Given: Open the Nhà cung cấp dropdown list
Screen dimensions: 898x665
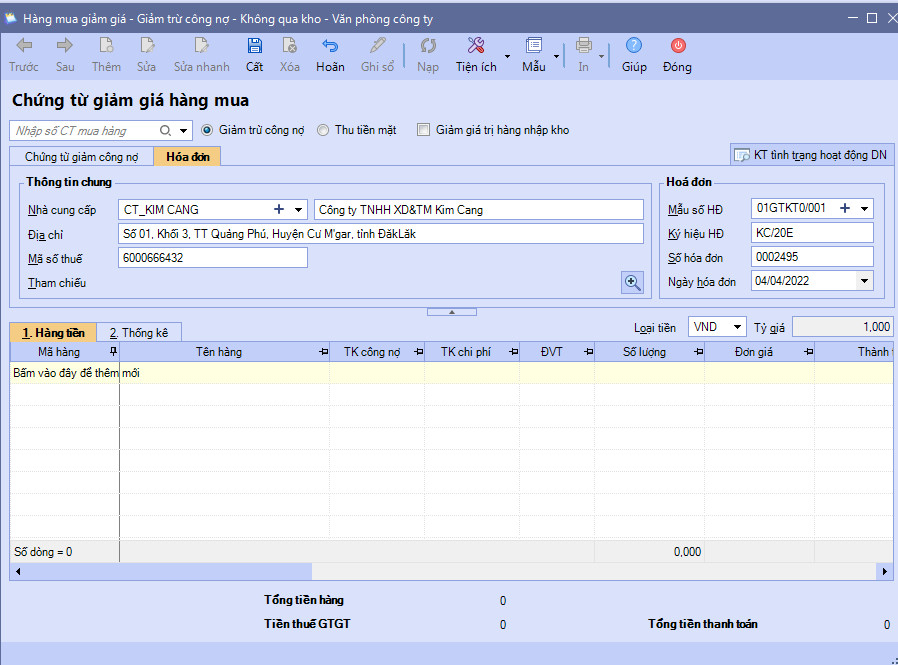Looking at the screenshot, I should (x=298, y=210).
